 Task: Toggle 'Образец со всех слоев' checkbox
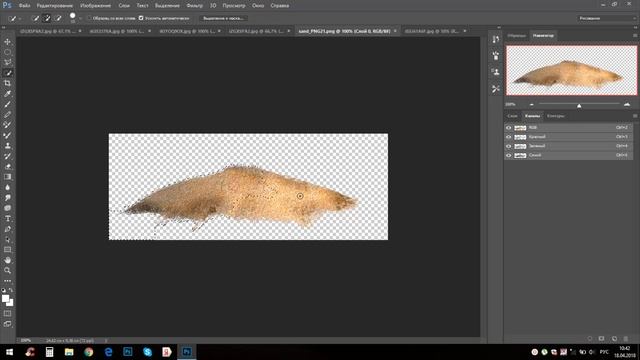89,18
